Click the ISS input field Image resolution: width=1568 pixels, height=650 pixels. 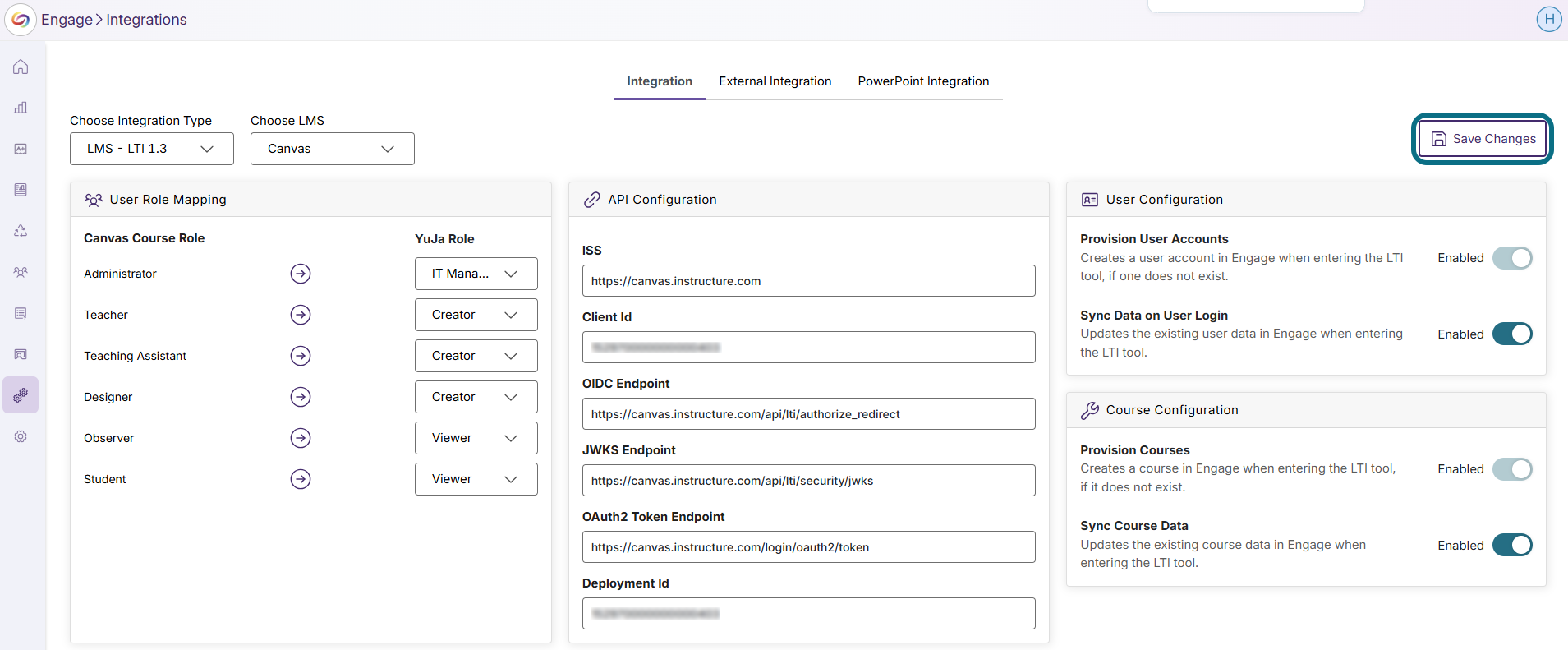click(x=809, y=281)
